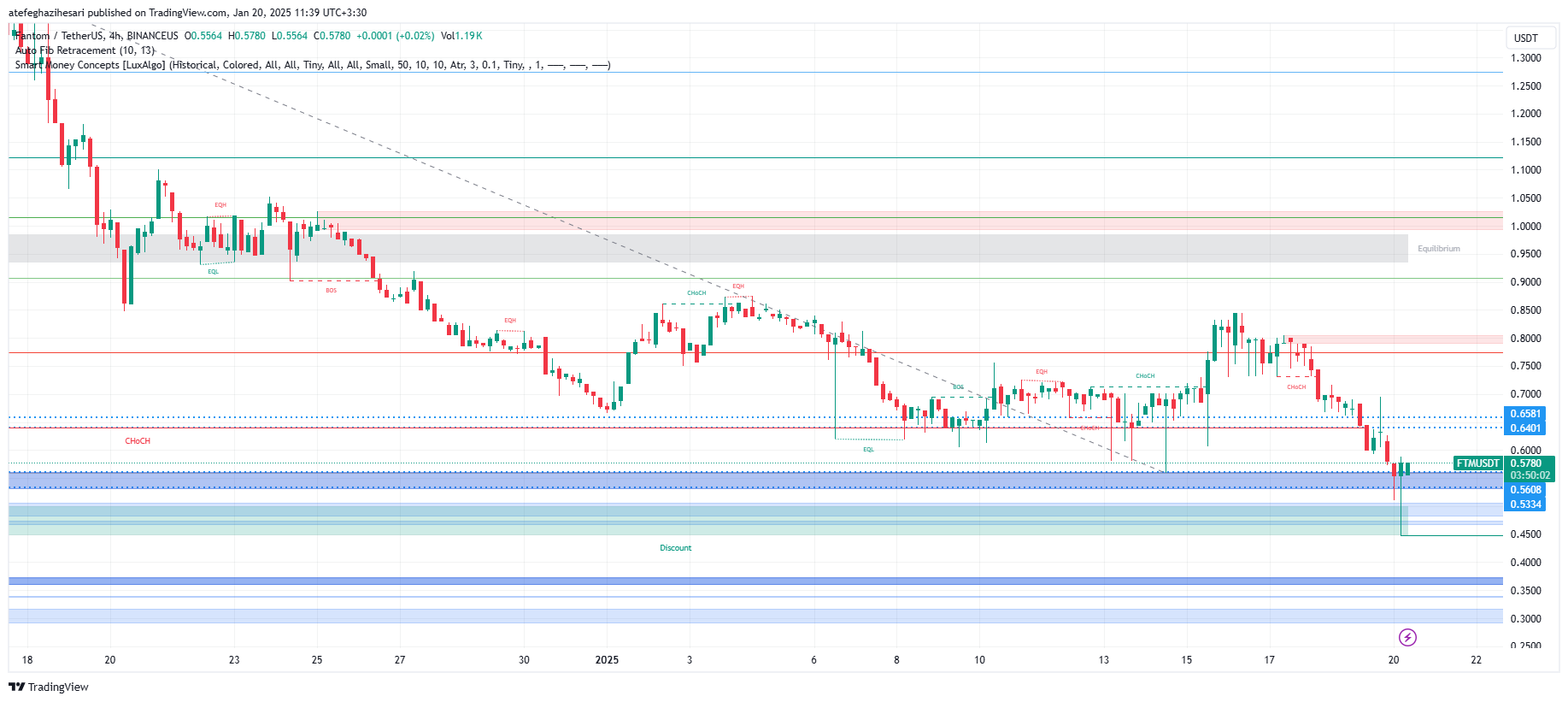Click the 1.3000 price axis label
The width and height of the screenshot is (1568, 702).
click(x=1526, y=58)
